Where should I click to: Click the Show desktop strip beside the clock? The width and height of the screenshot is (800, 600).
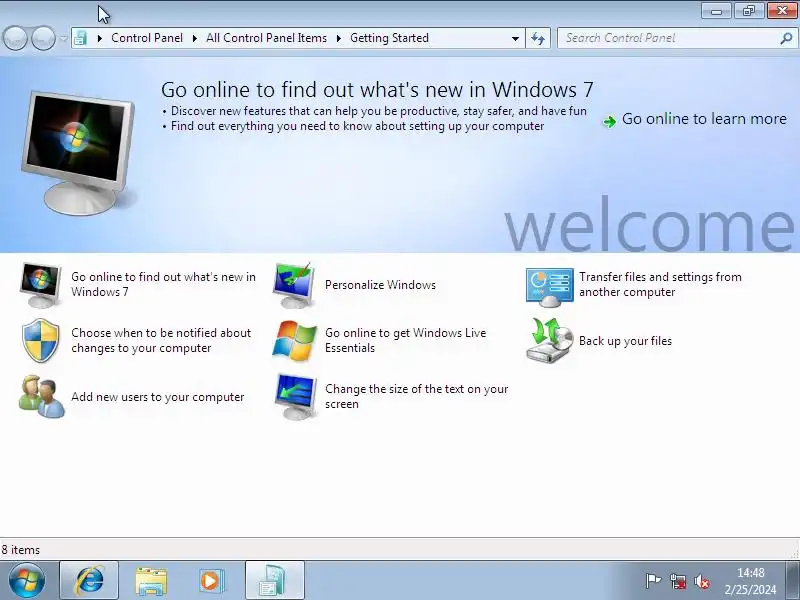(x=792, y=580)
